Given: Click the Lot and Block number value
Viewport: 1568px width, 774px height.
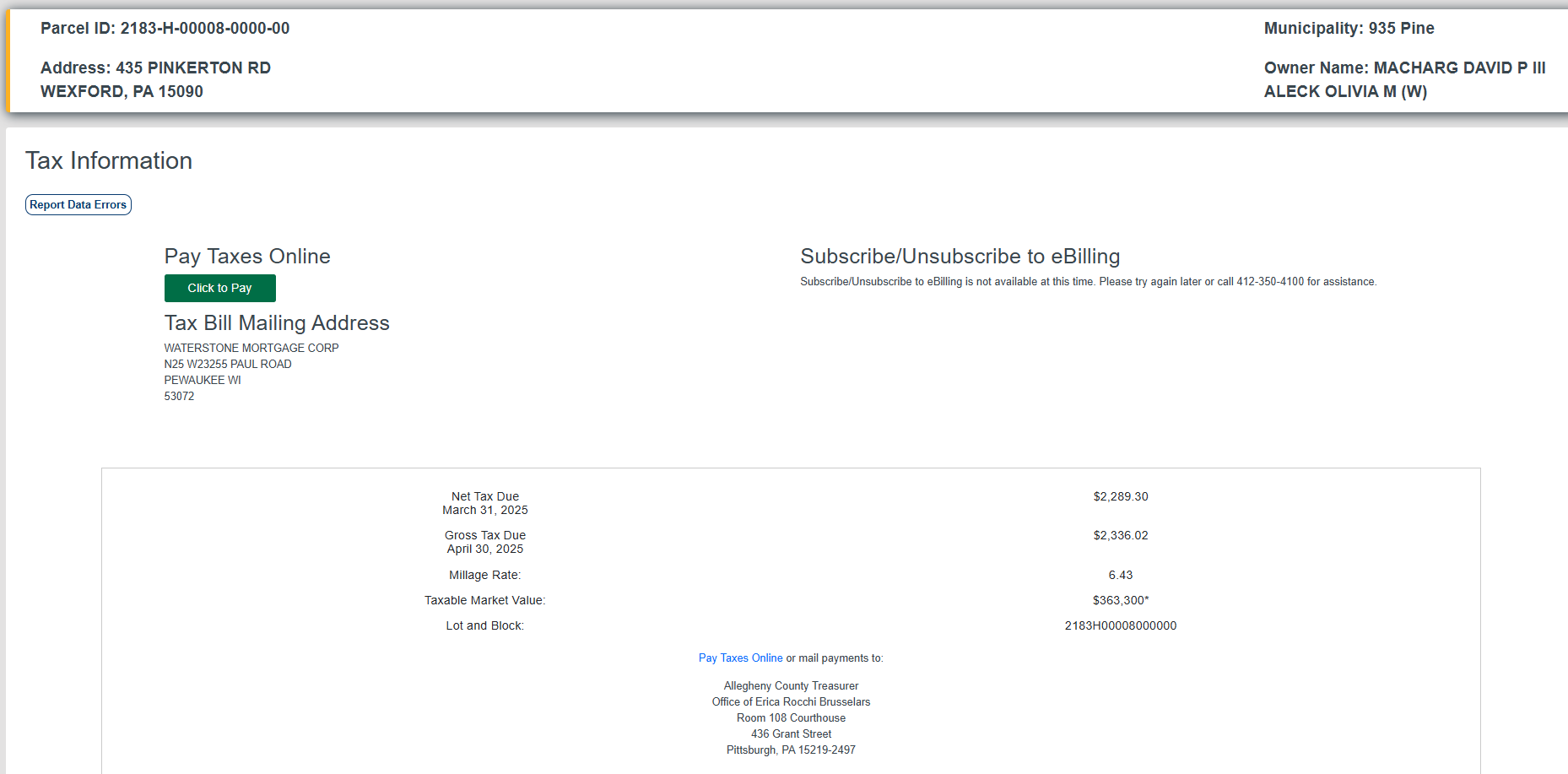Looking at the screenshot, I should pyautogui.click(x=1120, y=626).
